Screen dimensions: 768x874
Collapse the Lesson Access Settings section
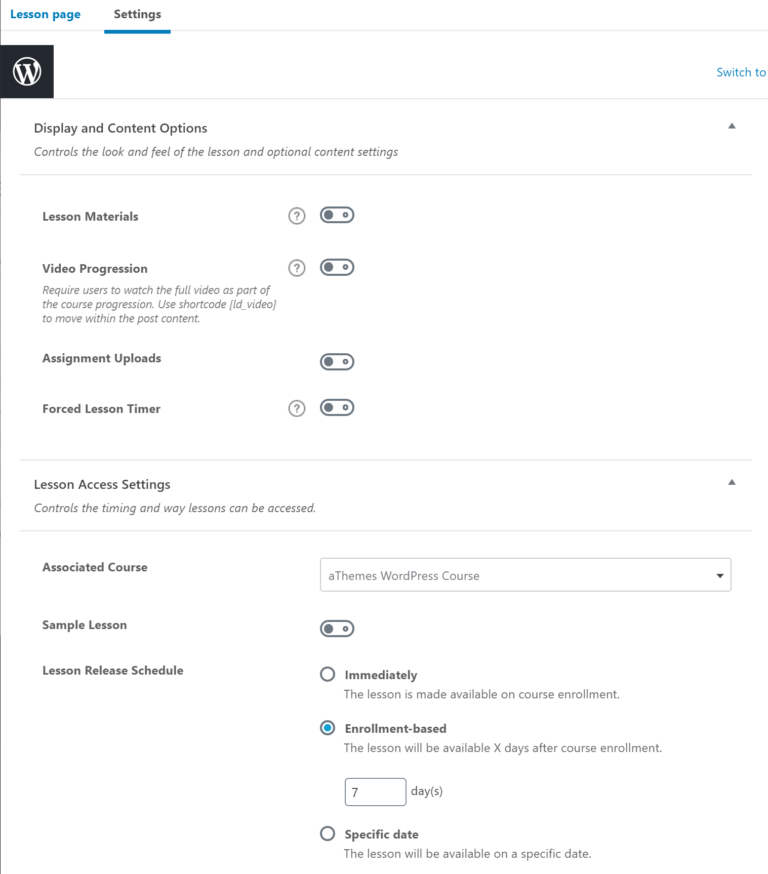coord(732,482)
